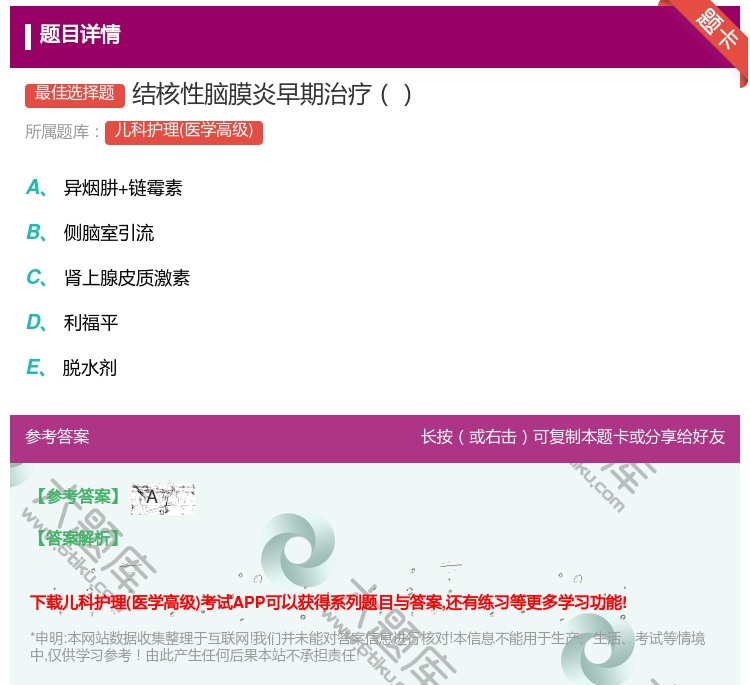Click the letter D option marker
This screenshot has height=685, width=750.
[36, 322]
